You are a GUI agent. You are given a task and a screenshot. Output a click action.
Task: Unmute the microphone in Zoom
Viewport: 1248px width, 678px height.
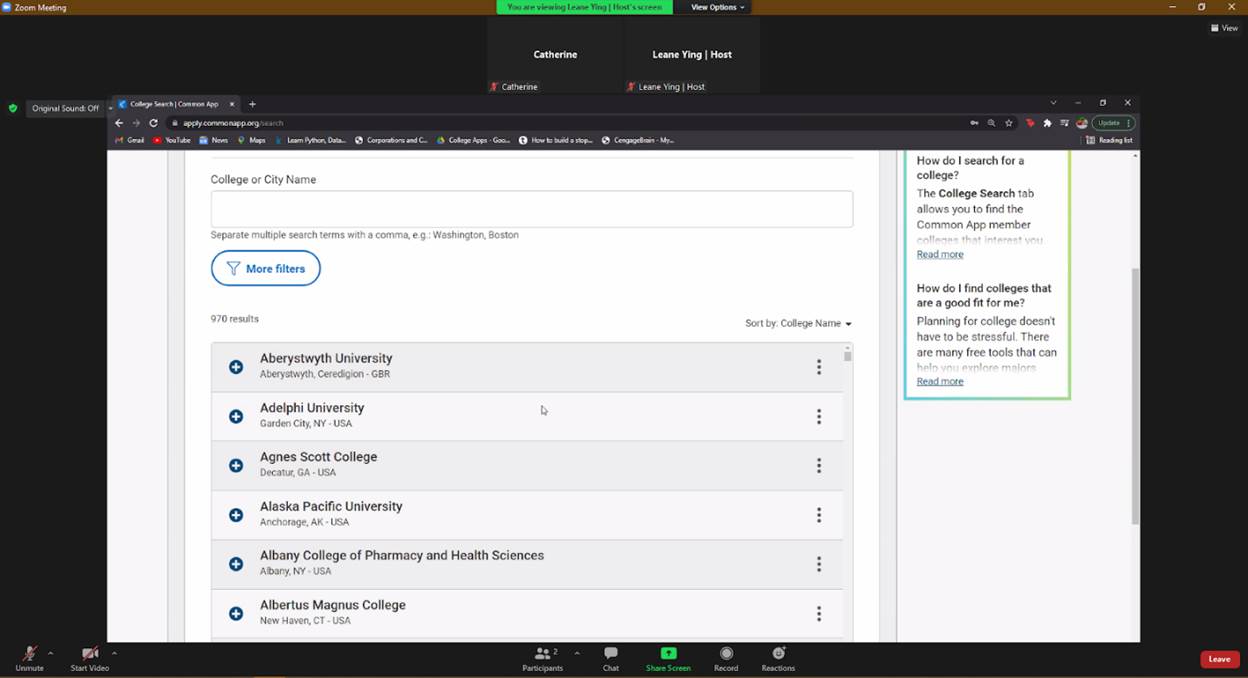coord(29,658)
